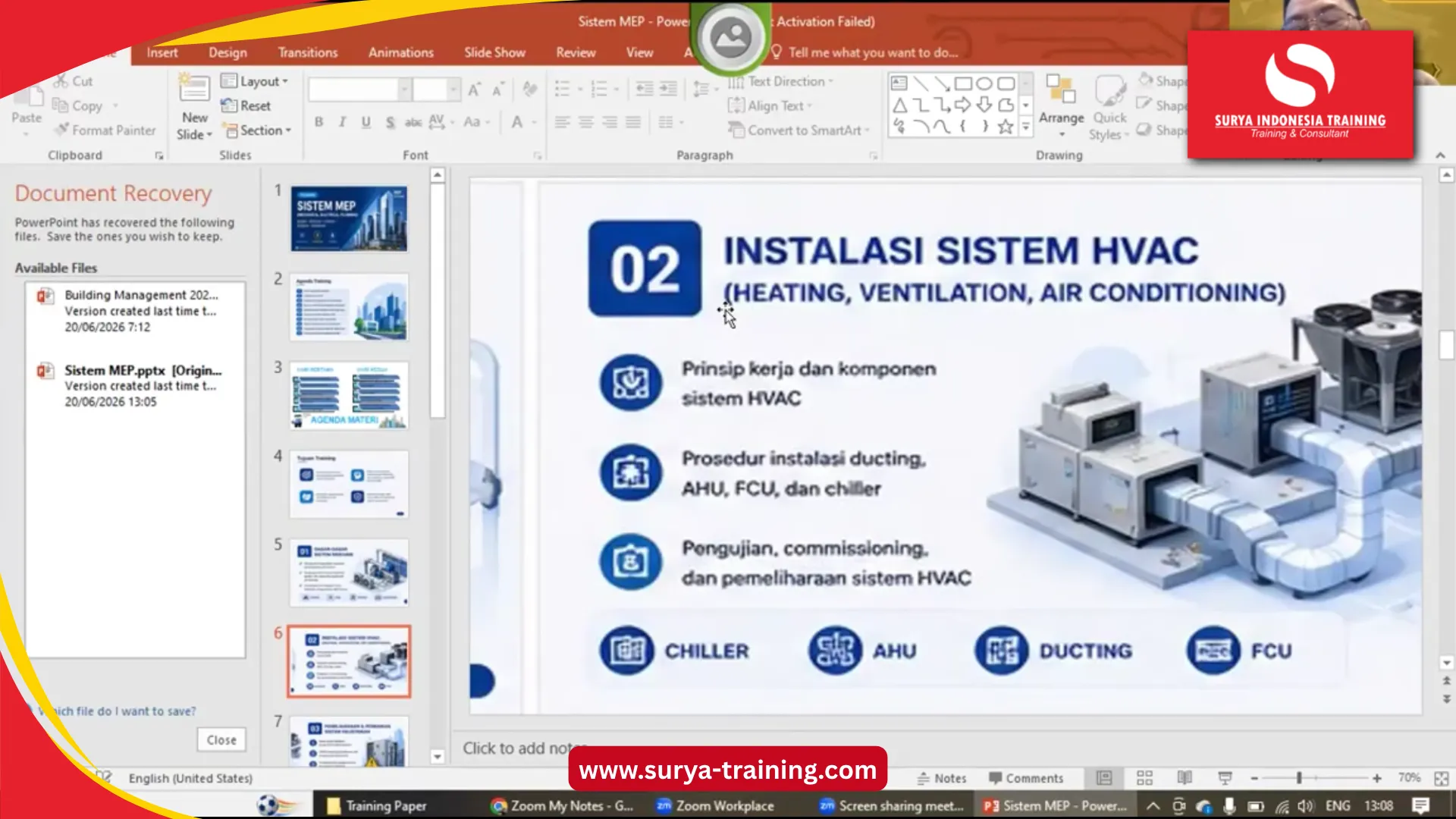Screen dimensions: 1456x819
Task: Click the Decrease Font Size icon
Action: [x=498, y=90]
